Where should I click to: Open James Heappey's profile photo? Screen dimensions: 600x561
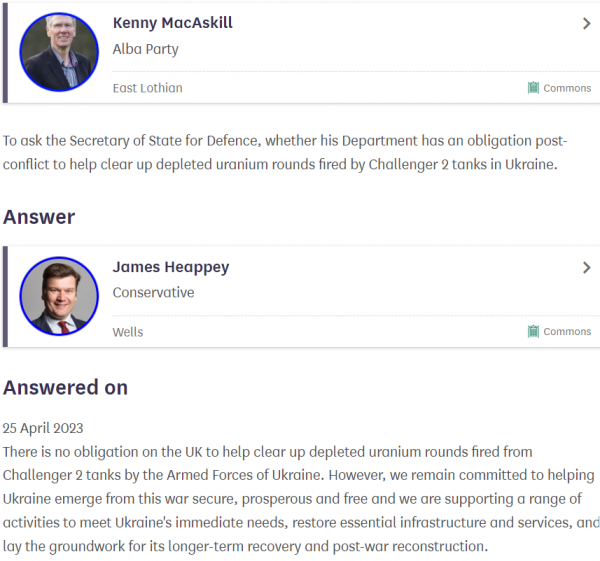click(x=59, y=296)
